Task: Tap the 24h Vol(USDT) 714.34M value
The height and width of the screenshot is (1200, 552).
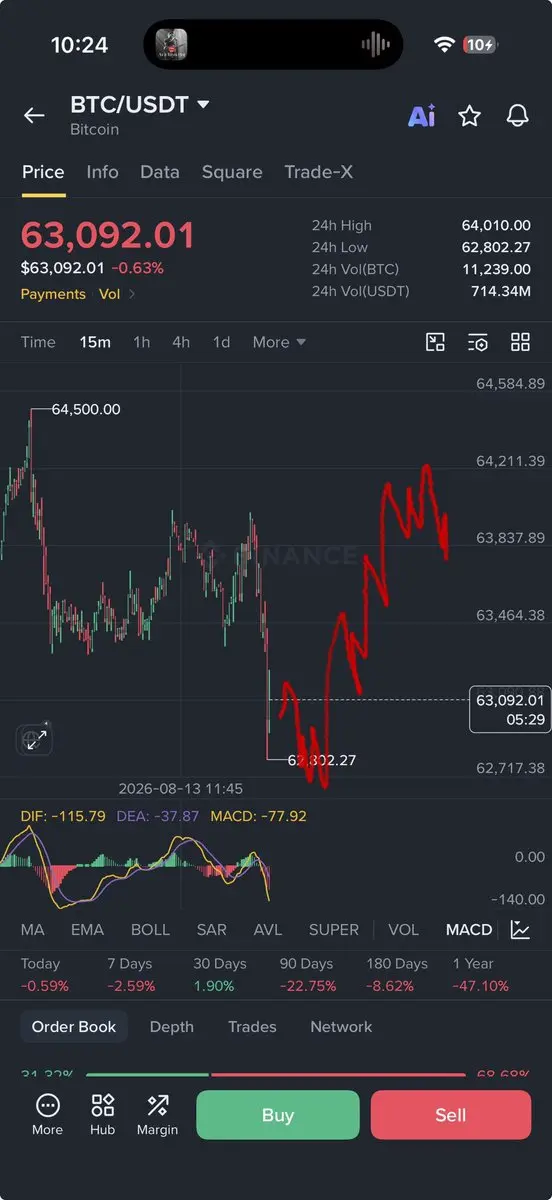Action: pos(500,291)
